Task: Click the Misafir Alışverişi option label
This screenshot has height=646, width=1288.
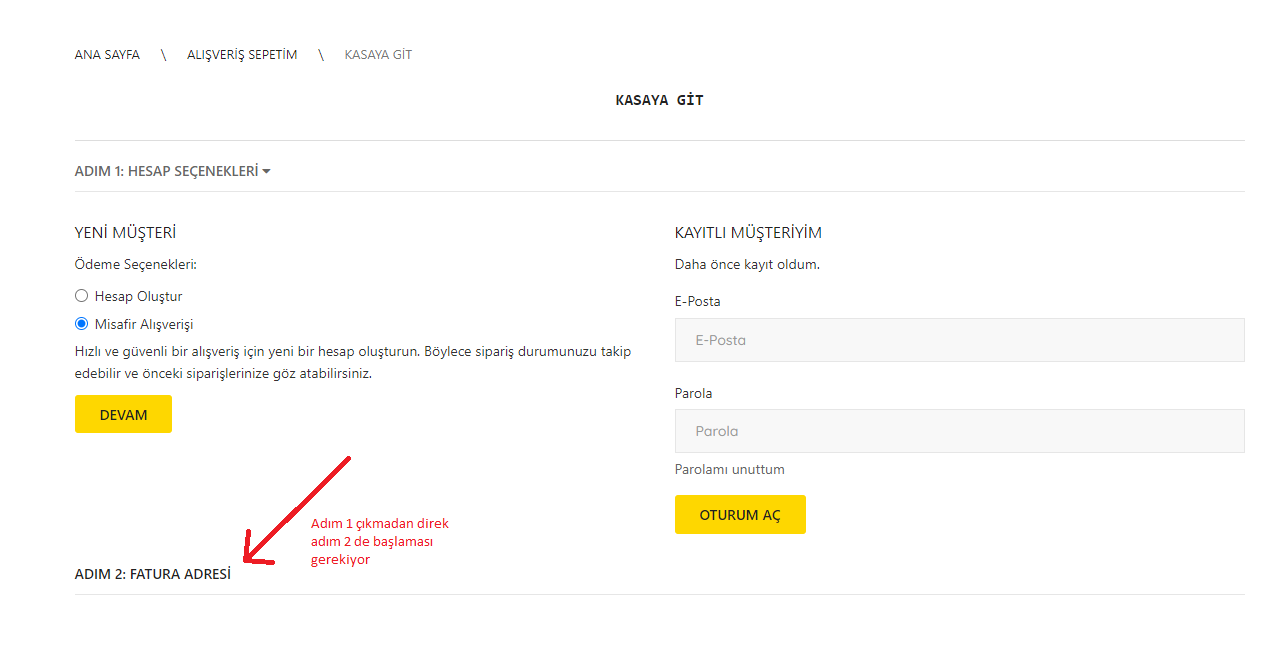Action: click(x=144, y=324)
